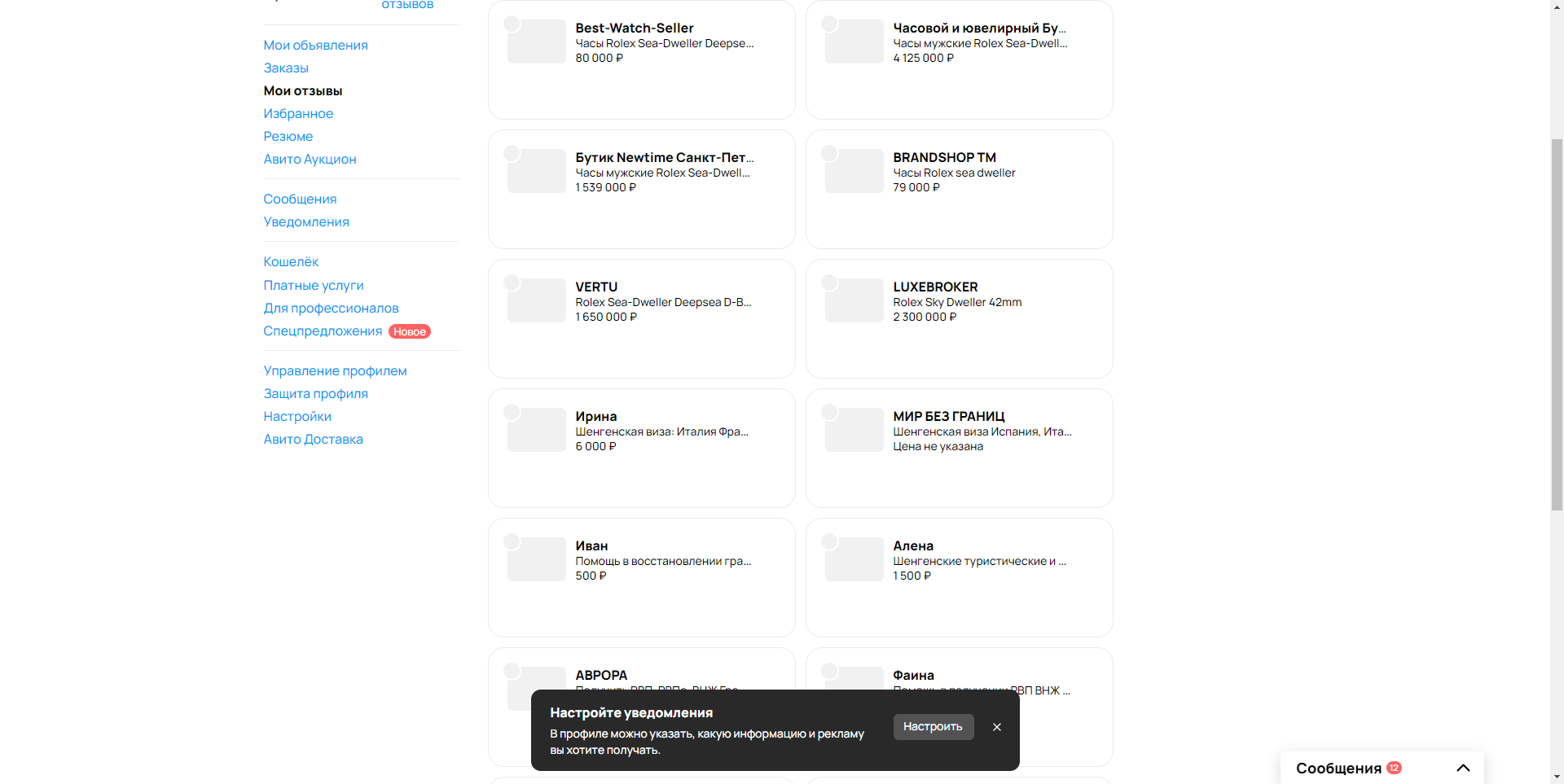Open the Ирина listing thumbnail

tap(537, 430)
